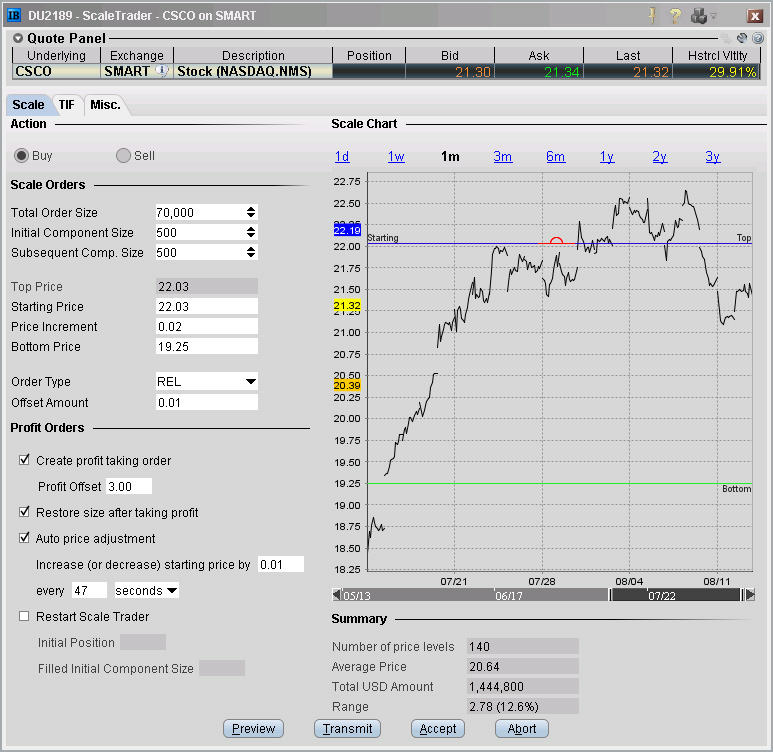Pin the ScaleTrader window with pushpin
Viewport: 773px width, 752px height.
pos(652,16)
